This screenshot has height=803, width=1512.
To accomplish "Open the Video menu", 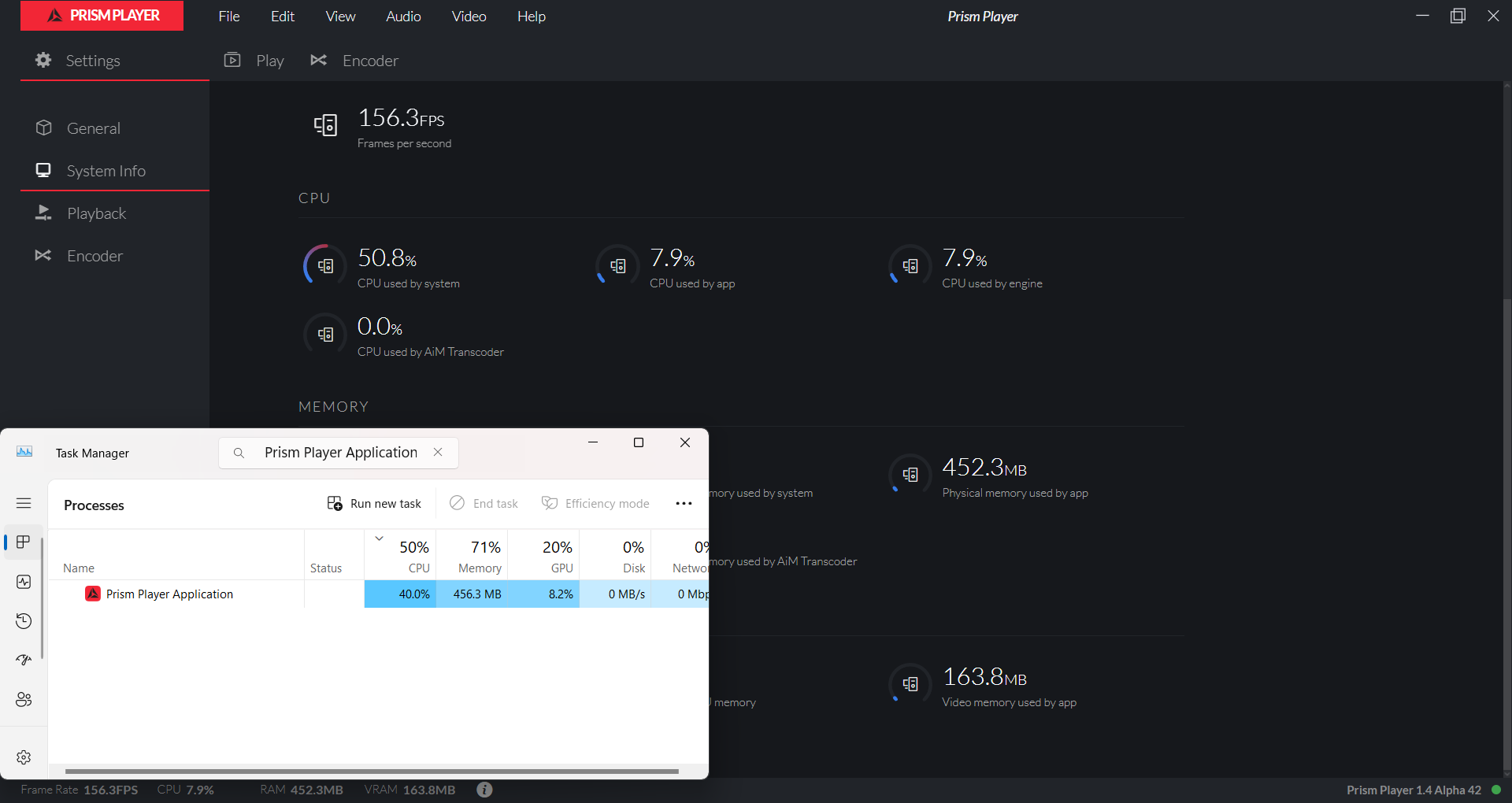I will (x=469, y=17).
